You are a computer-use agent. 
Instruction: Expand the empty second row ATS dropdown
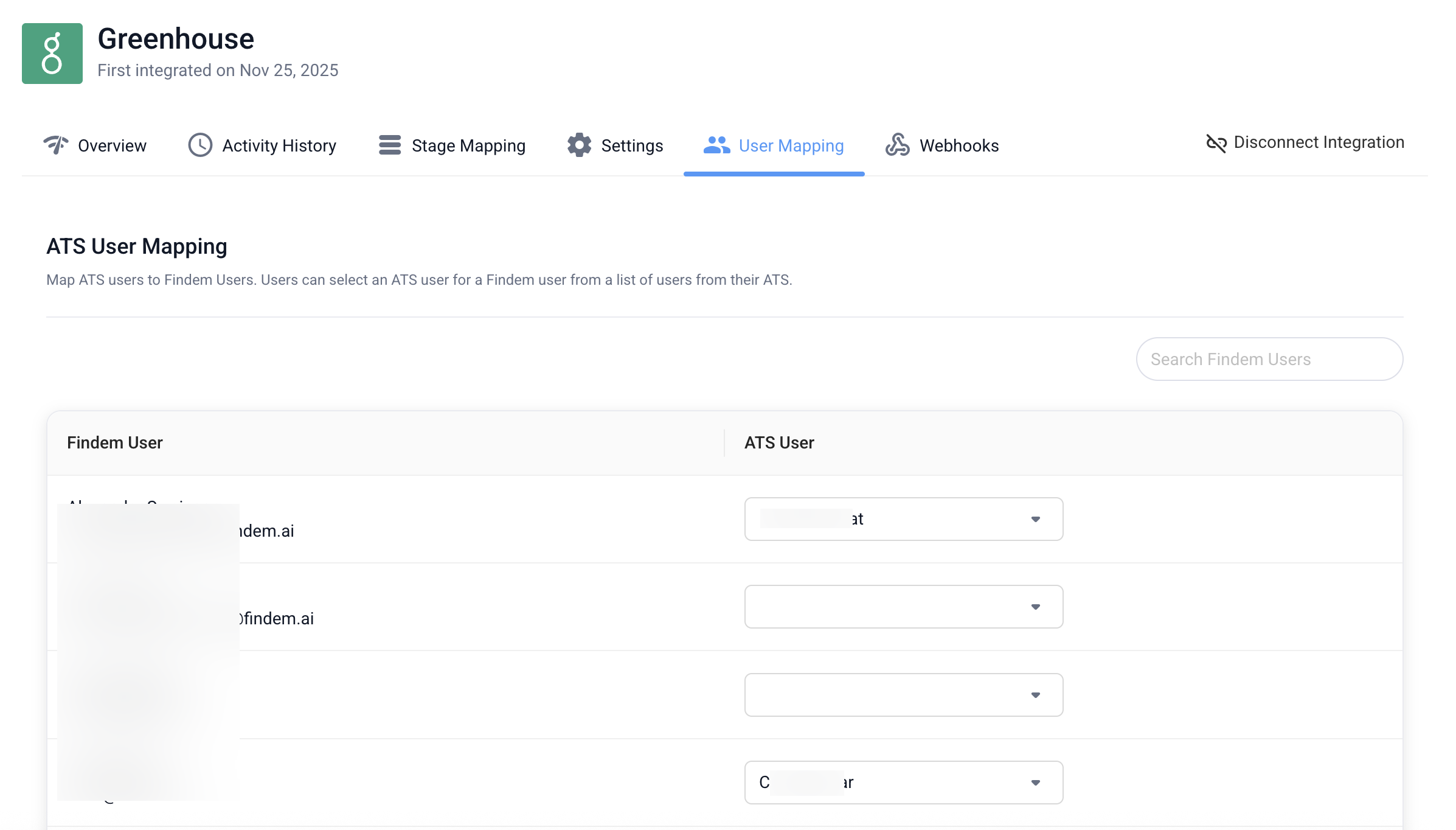(x=904, y=607)
